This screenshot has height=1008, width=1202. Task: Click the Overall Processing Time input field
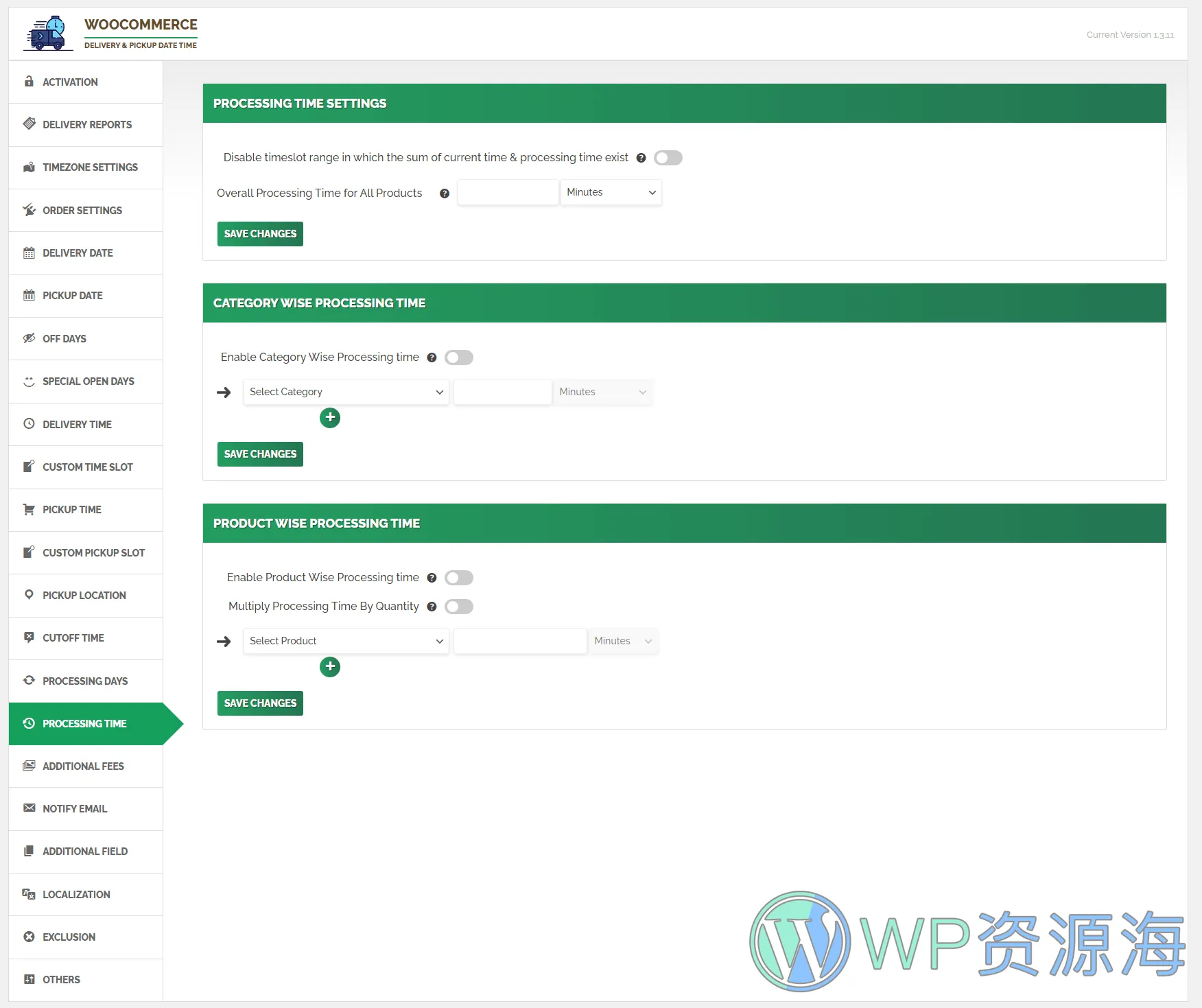(508, 193)
